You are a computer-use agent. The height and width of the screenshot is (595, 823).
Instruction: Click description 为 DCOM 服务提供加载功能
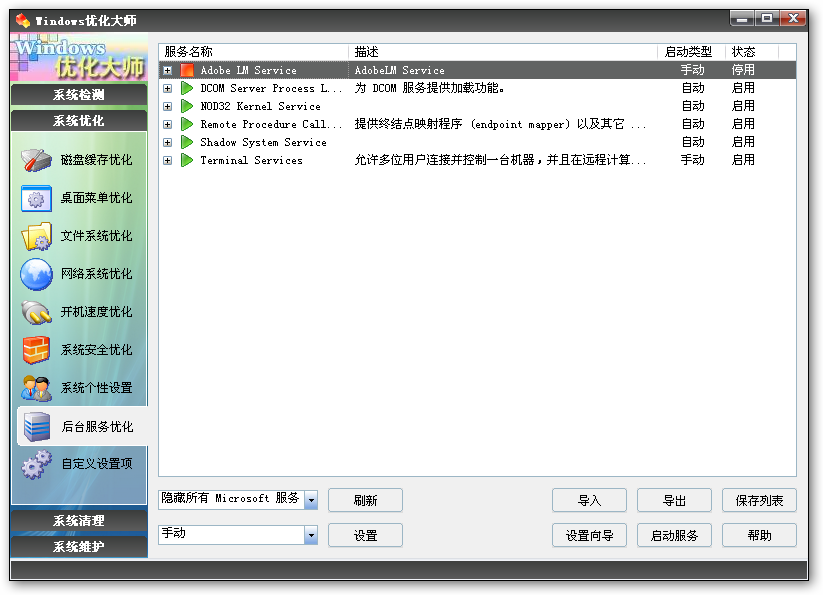click(429, 88)
